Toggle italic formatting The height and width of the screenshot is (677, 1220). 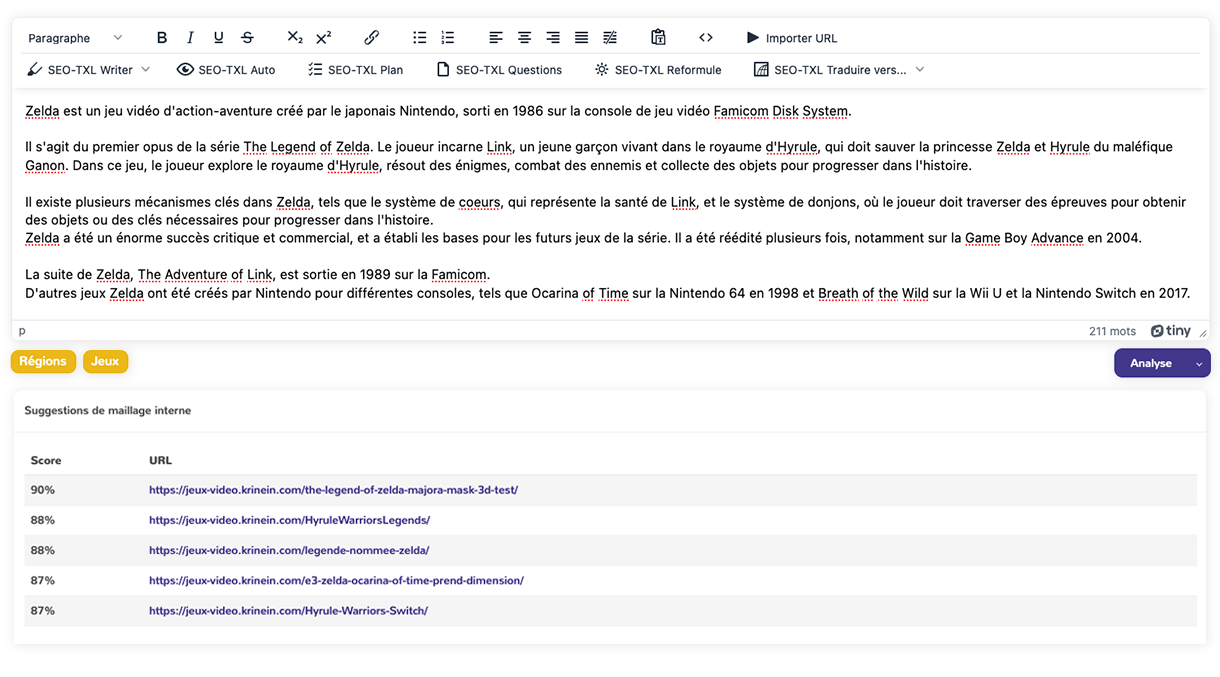pos(190,38)
